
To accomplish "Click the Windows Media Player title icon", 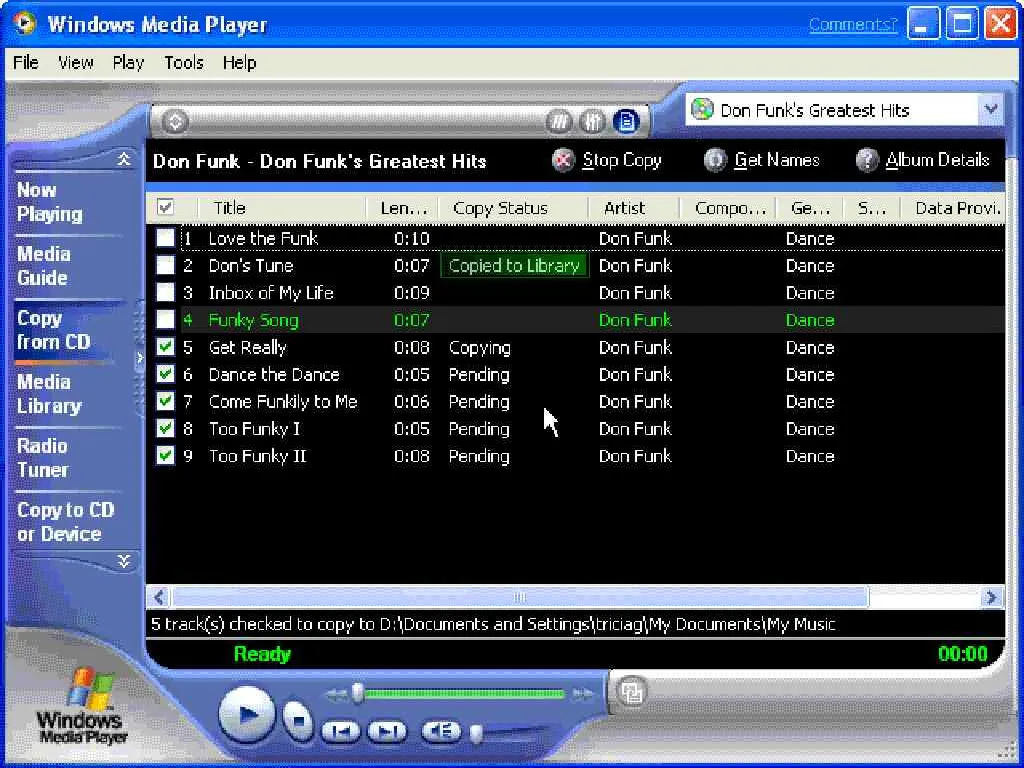I will point(25,24).
